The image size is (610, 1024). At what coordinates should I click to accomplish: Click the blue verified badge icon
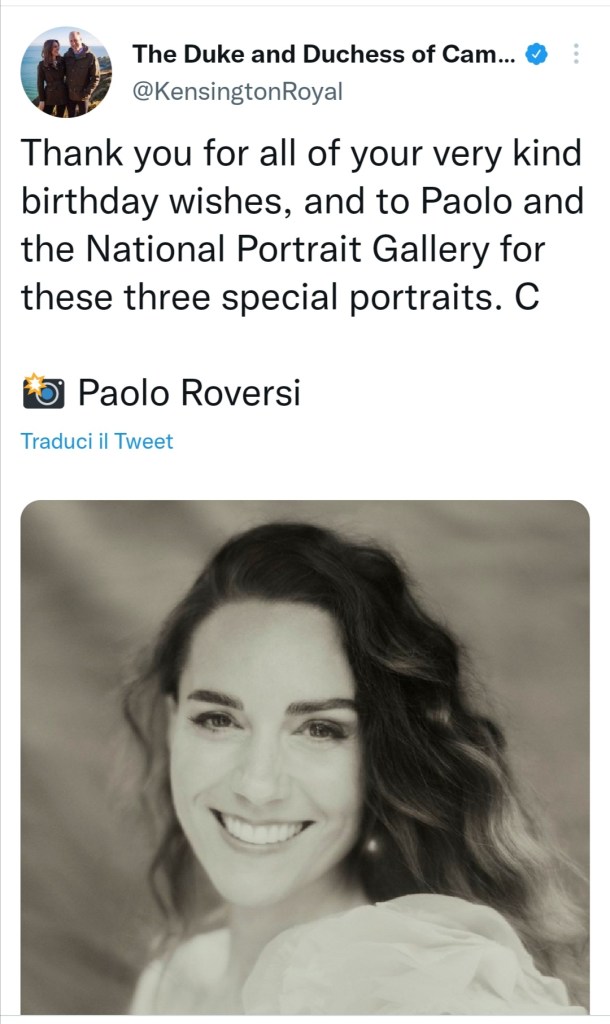coord(537,54)
